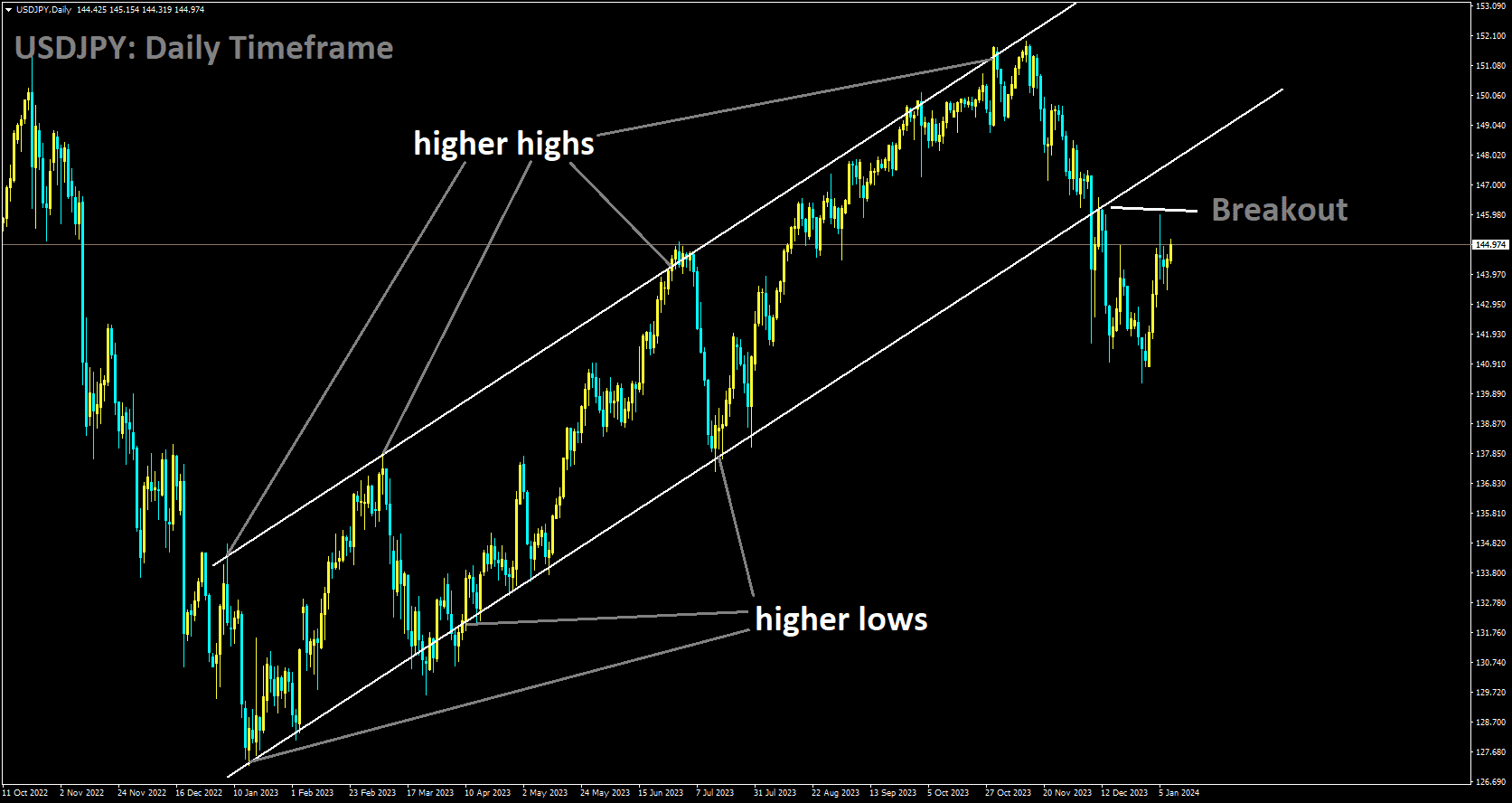
Task: Click the 2 May 2023 date label
Action: tap(545, 793)
